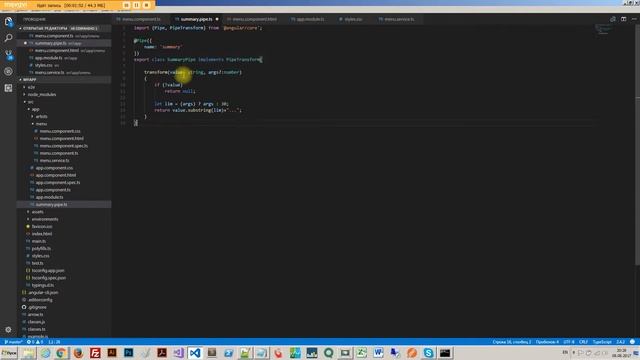Open app.component.css in the file tree
This screenshot has height=360, width=640.
click(x=54, y=168)
